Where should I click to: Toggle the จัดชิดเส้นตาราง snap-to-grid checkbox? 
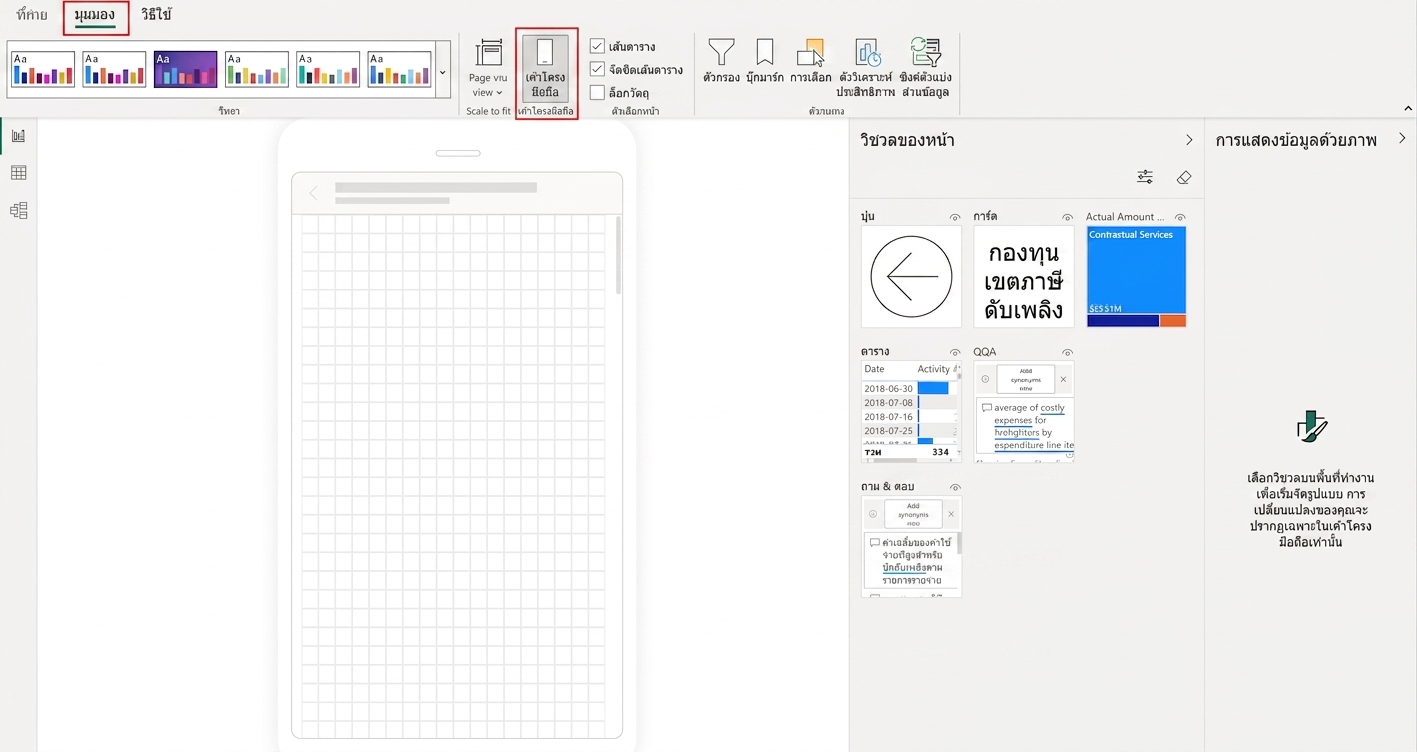[x=597, y=70]
